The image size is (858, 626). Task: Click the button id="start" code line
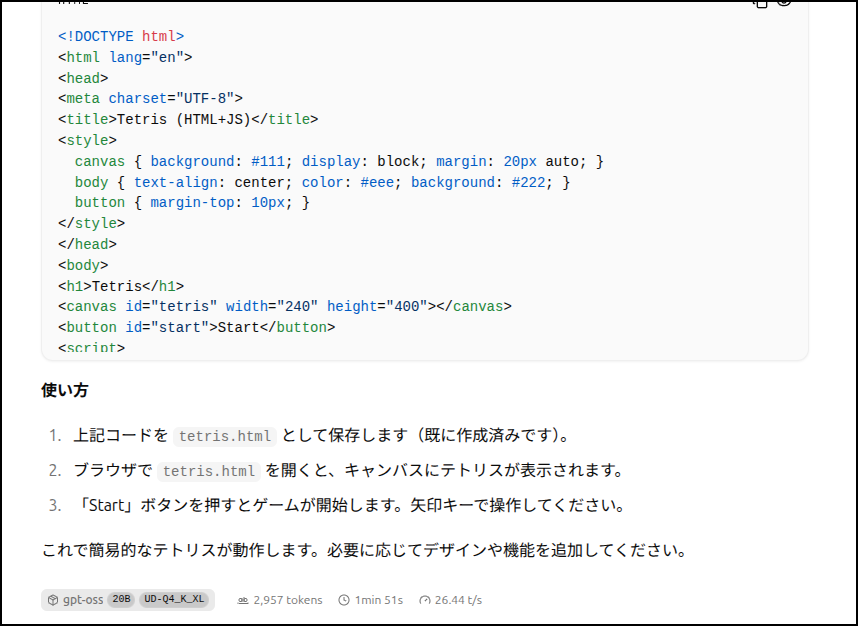[x=196, y=327]
